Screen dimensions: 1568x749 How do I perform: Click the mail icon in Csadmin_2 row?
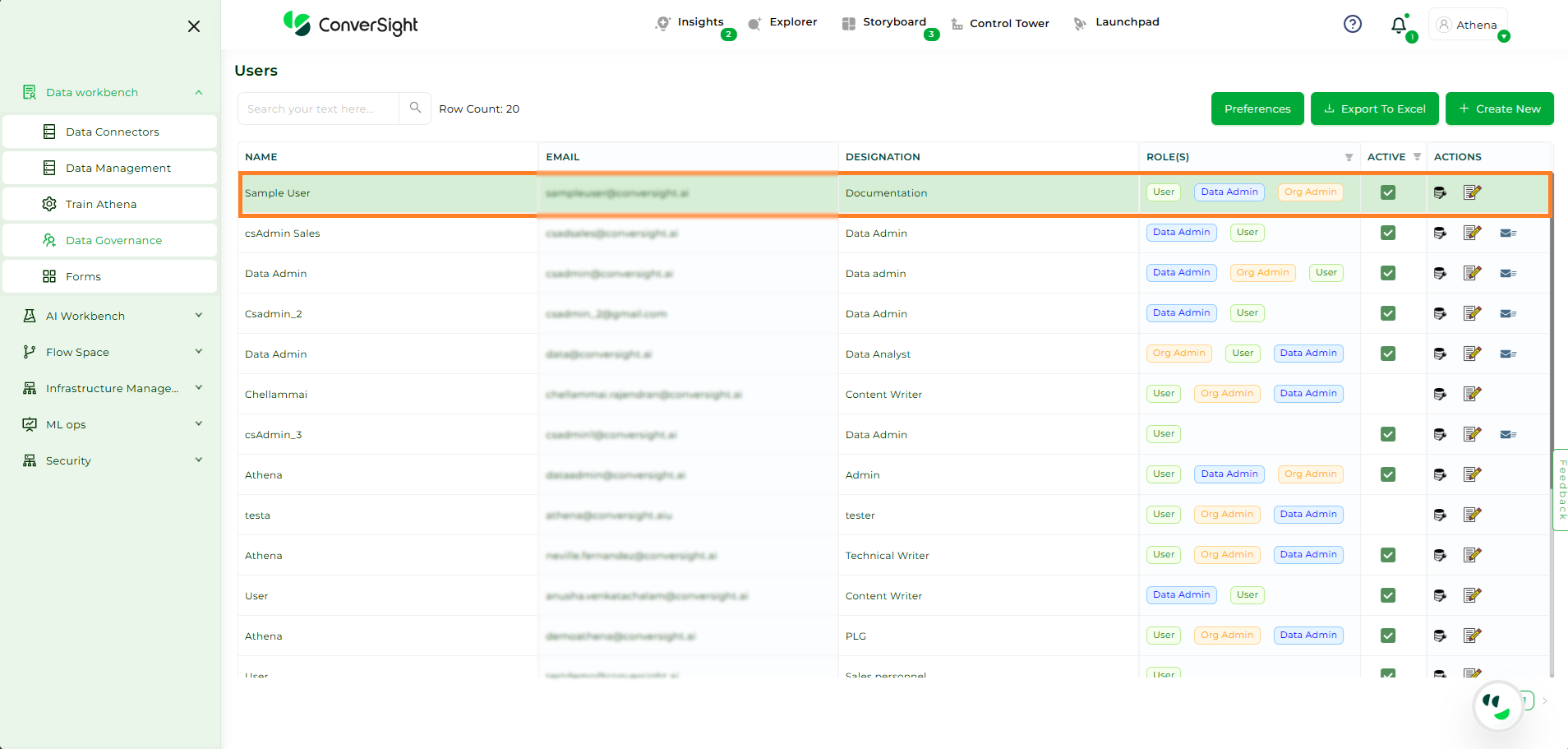click(1507, 313)
